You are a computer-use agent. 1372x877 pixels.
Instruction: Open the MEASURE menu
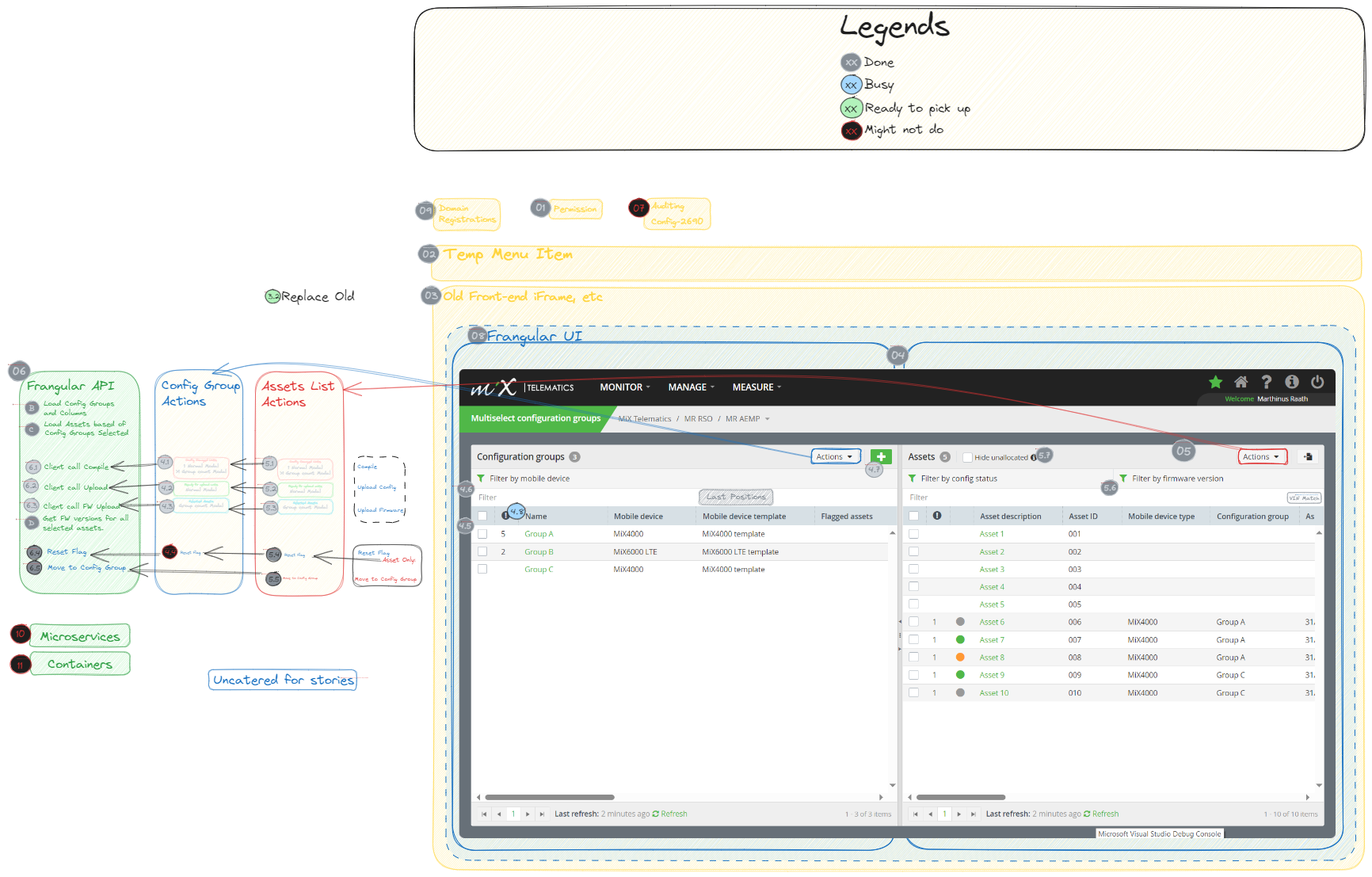[757, 387]
